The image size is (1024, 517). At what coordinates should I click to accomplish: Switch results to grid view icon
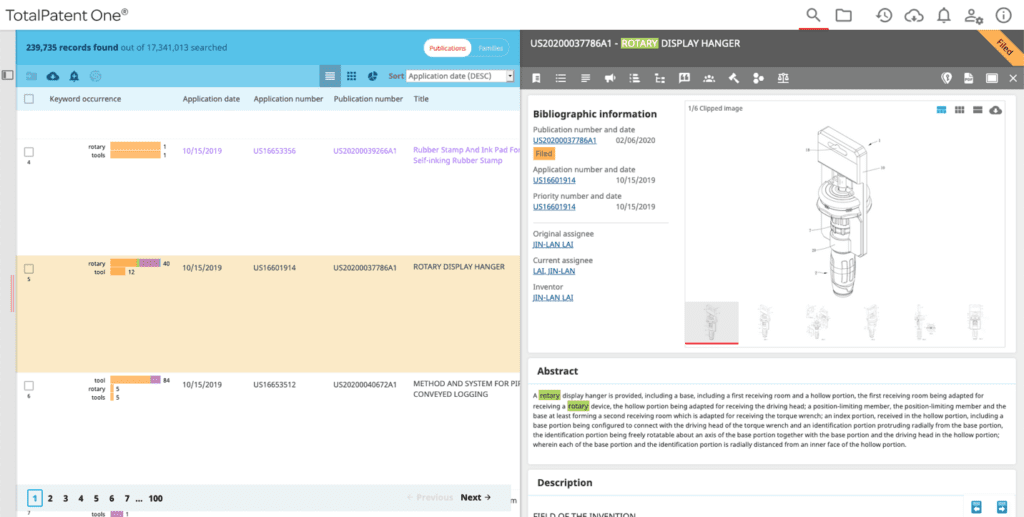(x=351, y=76)
